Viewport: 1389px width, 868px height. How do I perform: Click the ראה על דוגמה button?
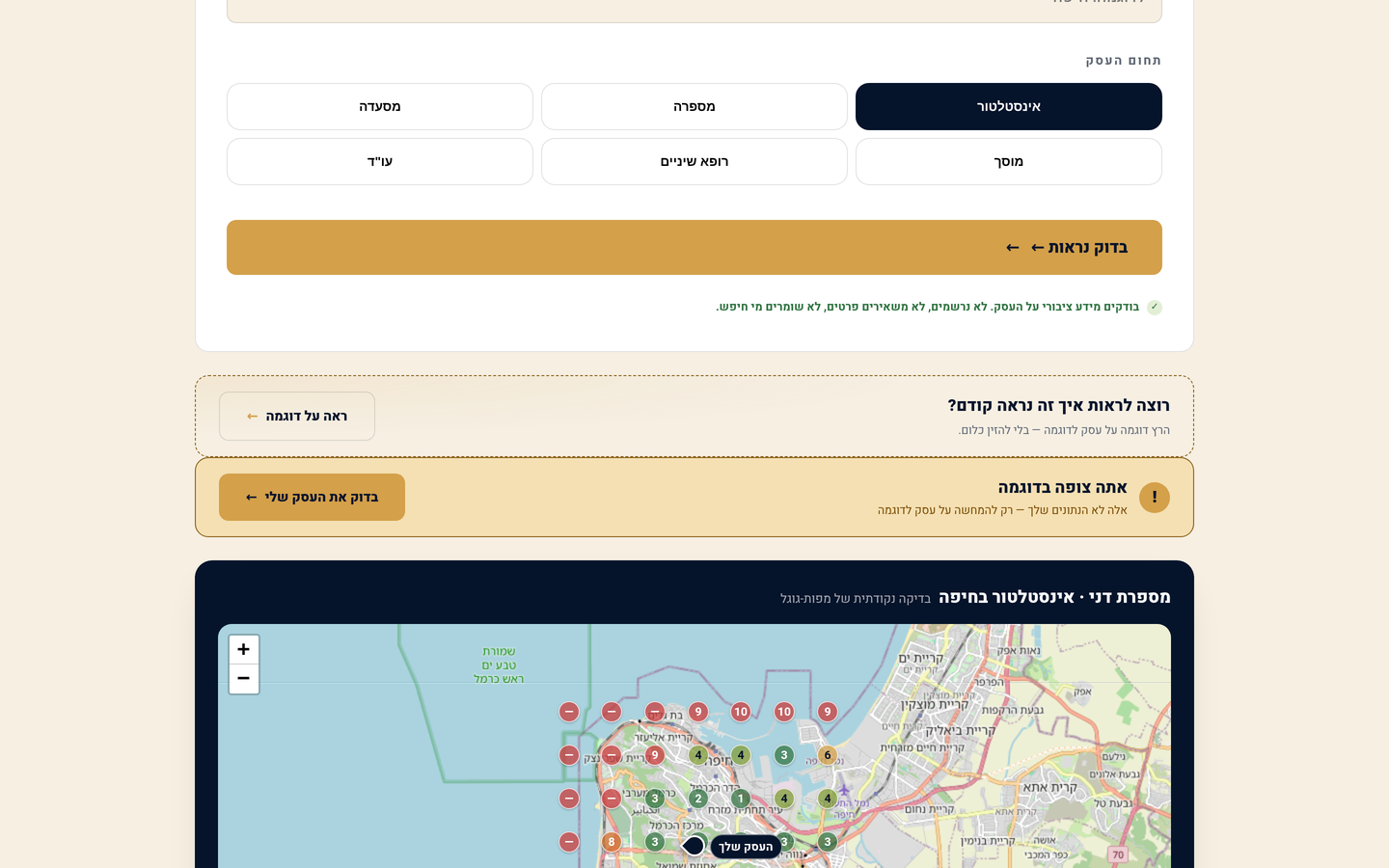(x=297, y=416)
